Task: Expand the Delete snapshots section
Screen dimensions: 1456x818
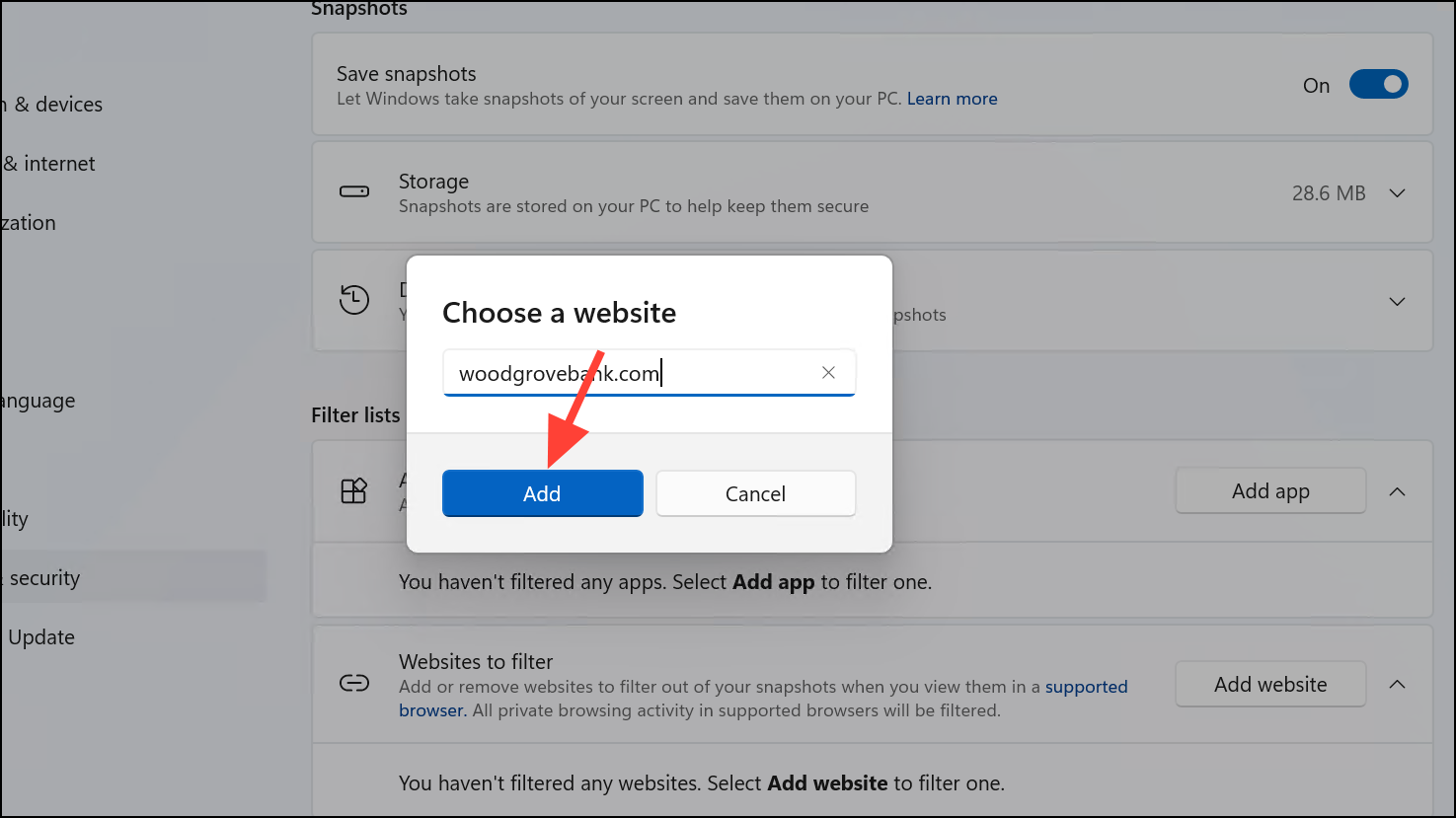Action: [1398, 301]
